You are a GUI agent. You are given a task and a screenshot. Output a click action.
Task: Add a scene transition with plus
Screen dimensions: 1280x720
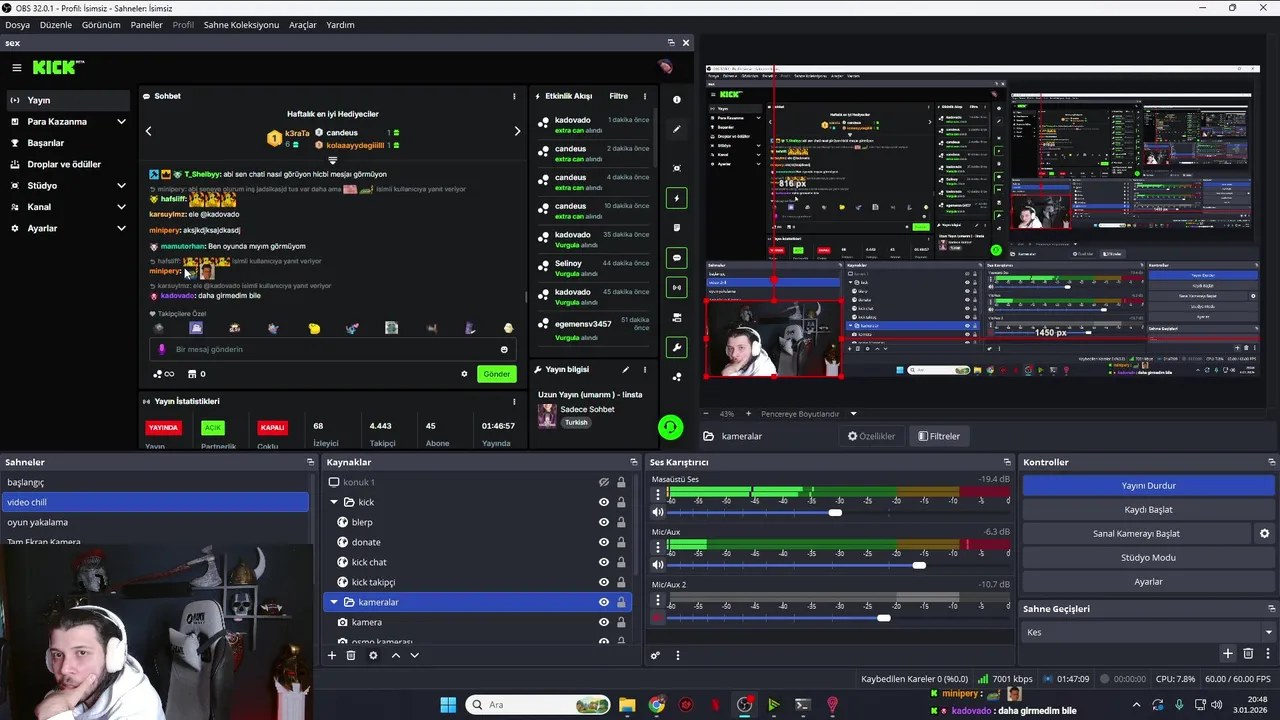(1228, 653)
